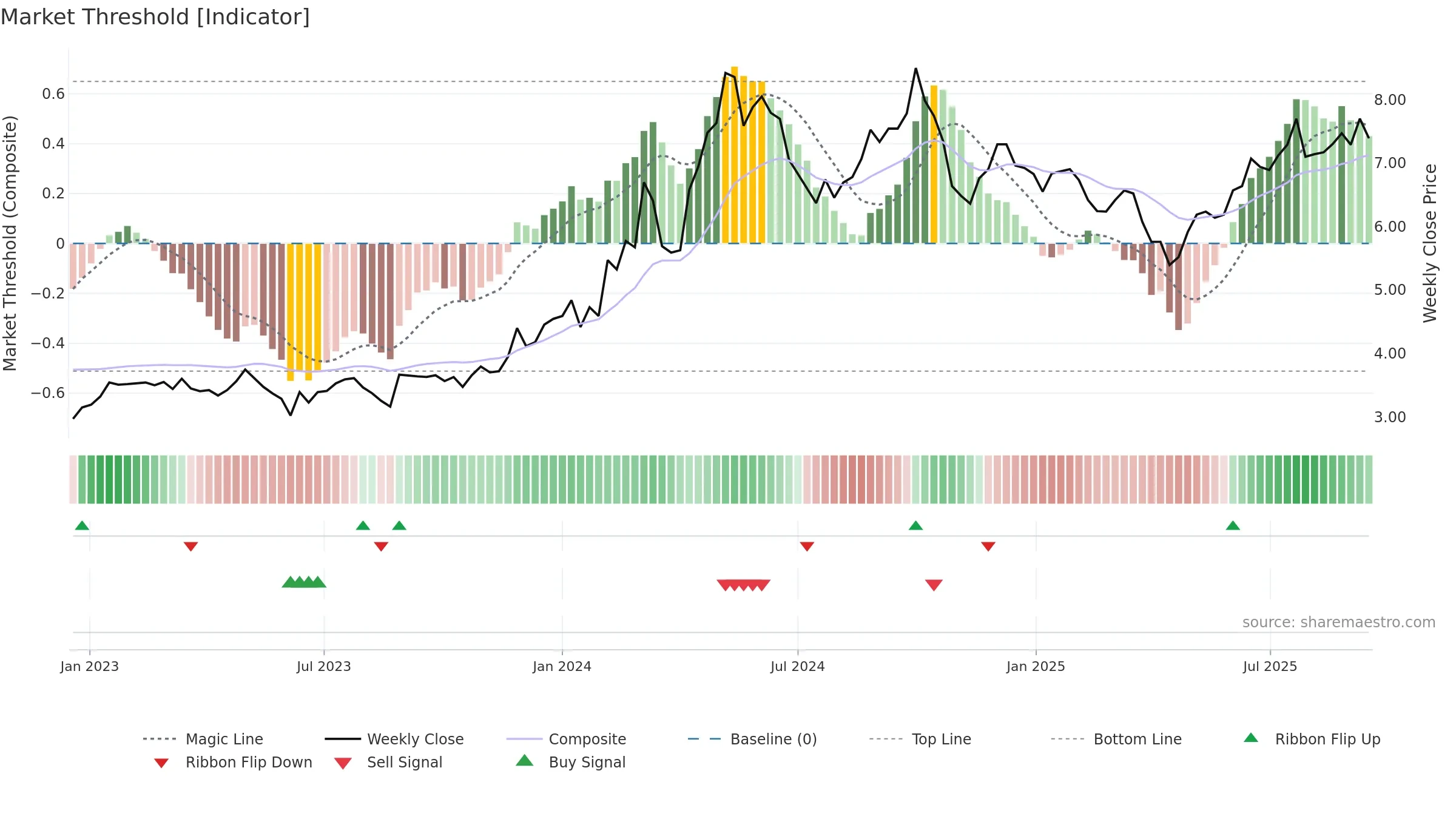Viewport: 1456px width, 819px height.
Task: Toggle the Sell Signal legend entry
Action: (388, 762)
